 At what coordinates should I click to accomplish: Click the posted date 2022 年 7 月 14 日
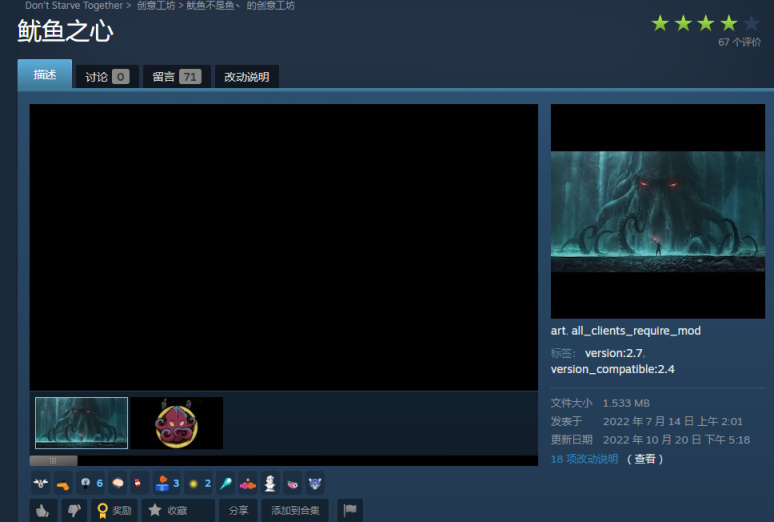672,421
